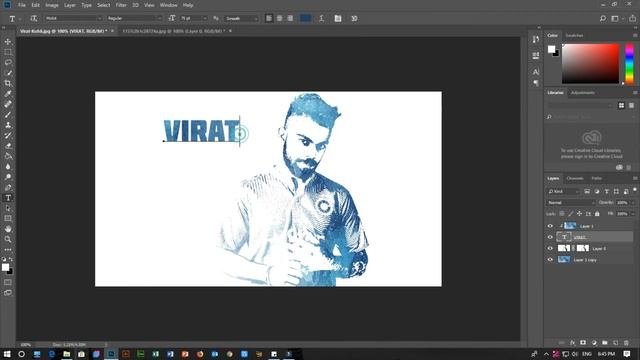
Task: Click the 3D text button
Action: pyautogui.click(x=354, y=18)
